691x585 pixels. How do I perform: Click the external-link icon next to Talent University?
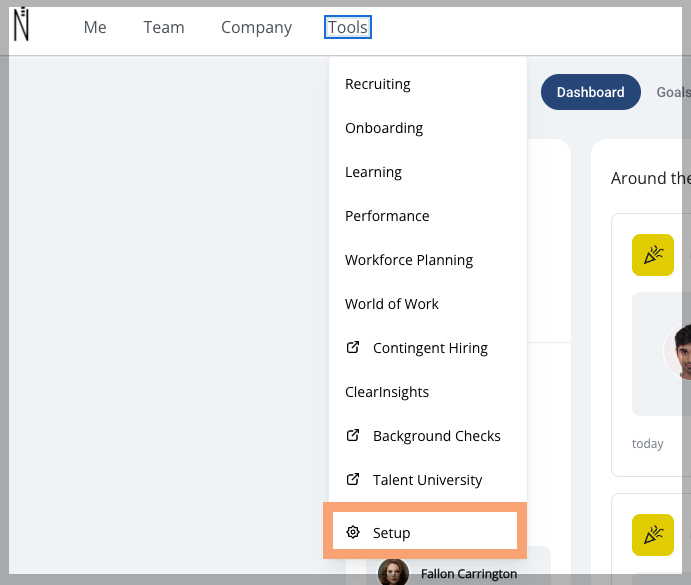click(x=352, y=480)
